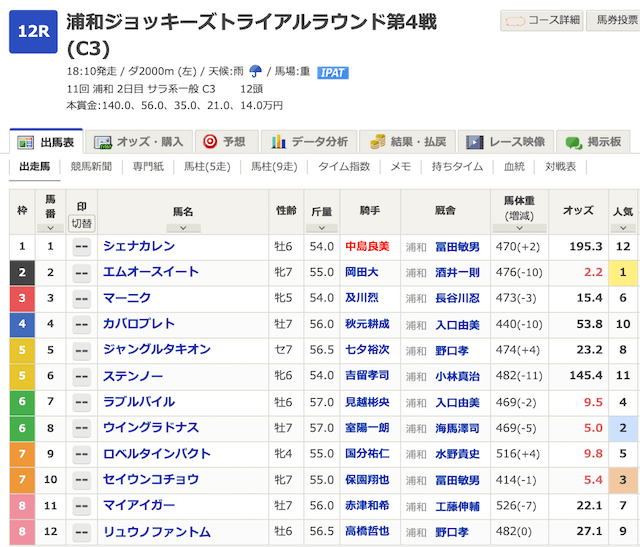Sort by 馬体重 column arrow
640x547 pixels.
click(x=520, y=228)
